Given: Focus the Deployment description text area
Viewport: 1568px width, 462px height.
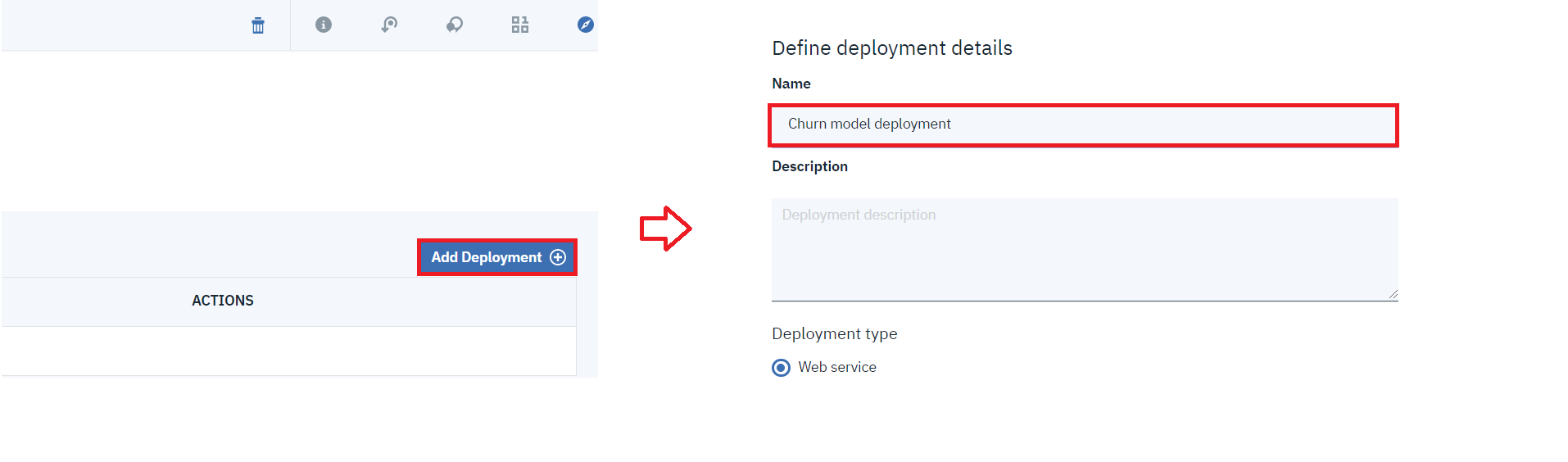Looking at the screenshot, I should coord(1081,249).
